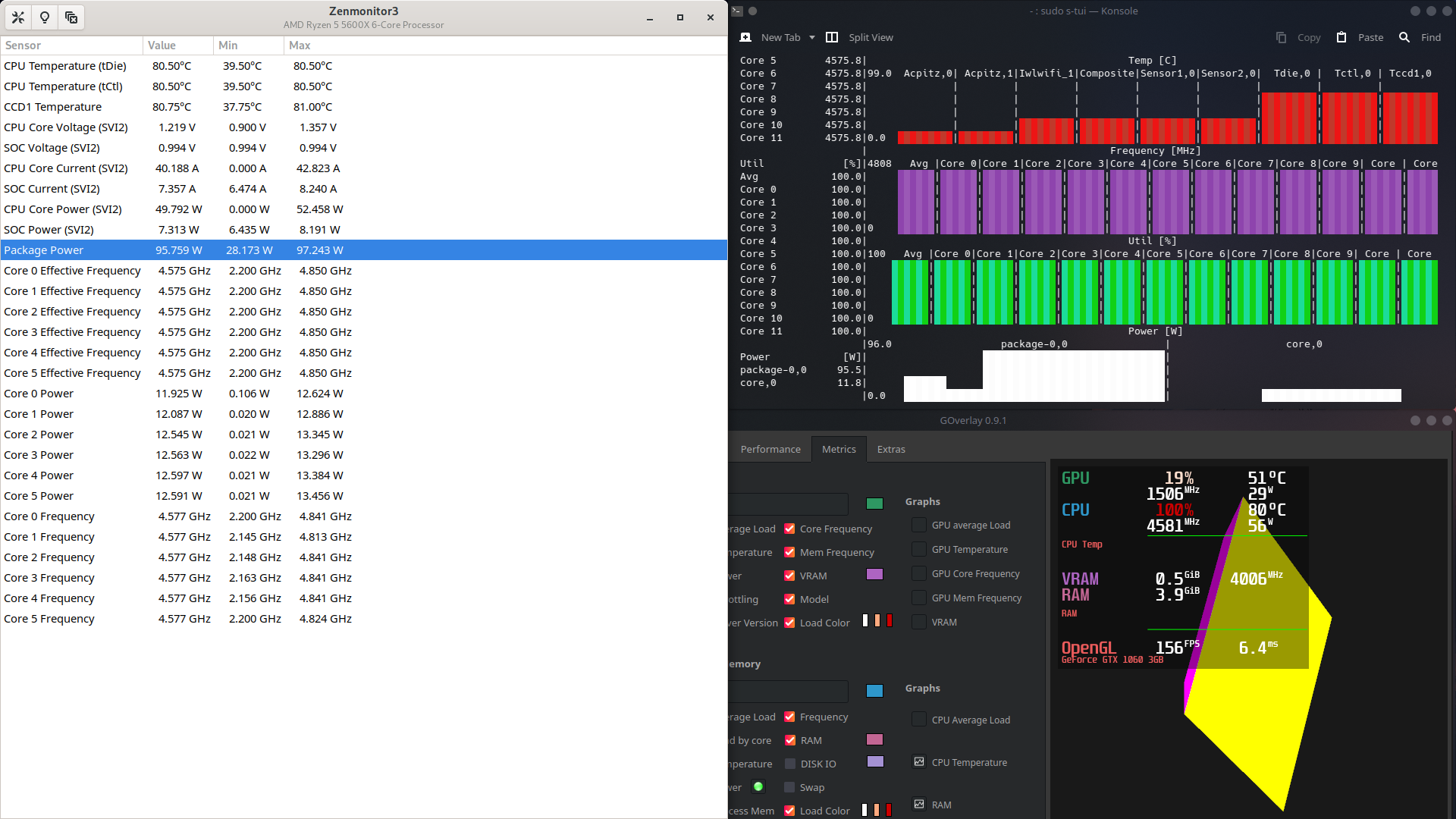Viewport: 1456px width, 819px height.
Task: Enable the Swap checkbox
Action: (789, 787)
